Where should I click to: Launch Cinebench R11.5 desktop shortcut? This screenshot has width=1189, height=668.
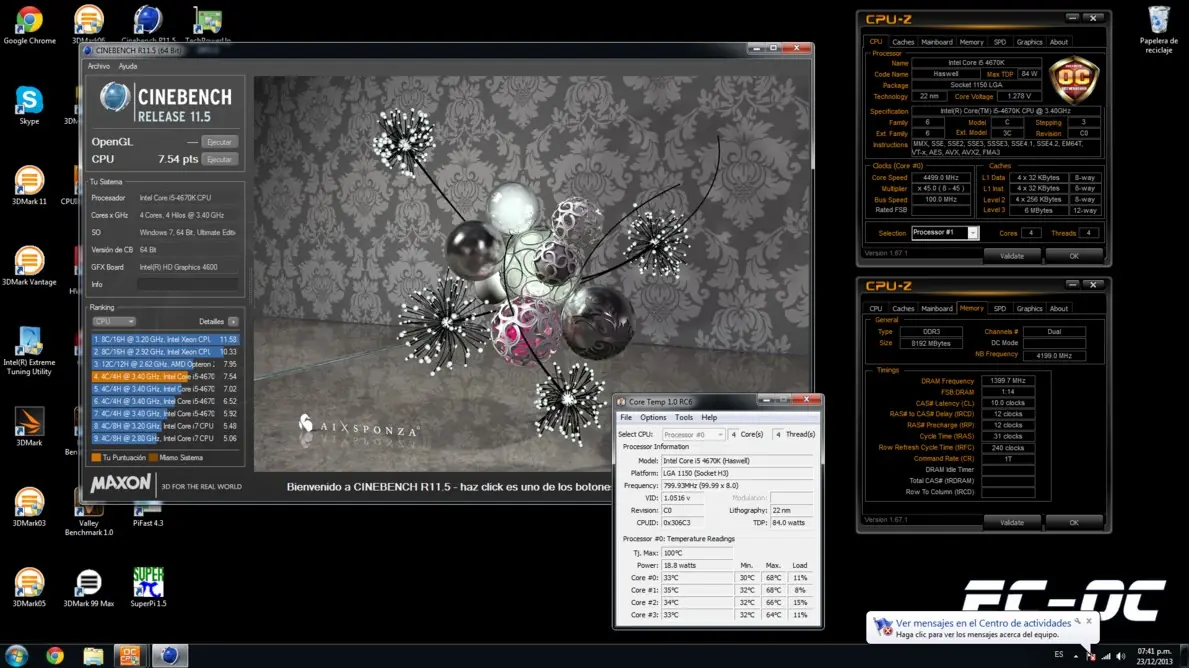[148, 24]
